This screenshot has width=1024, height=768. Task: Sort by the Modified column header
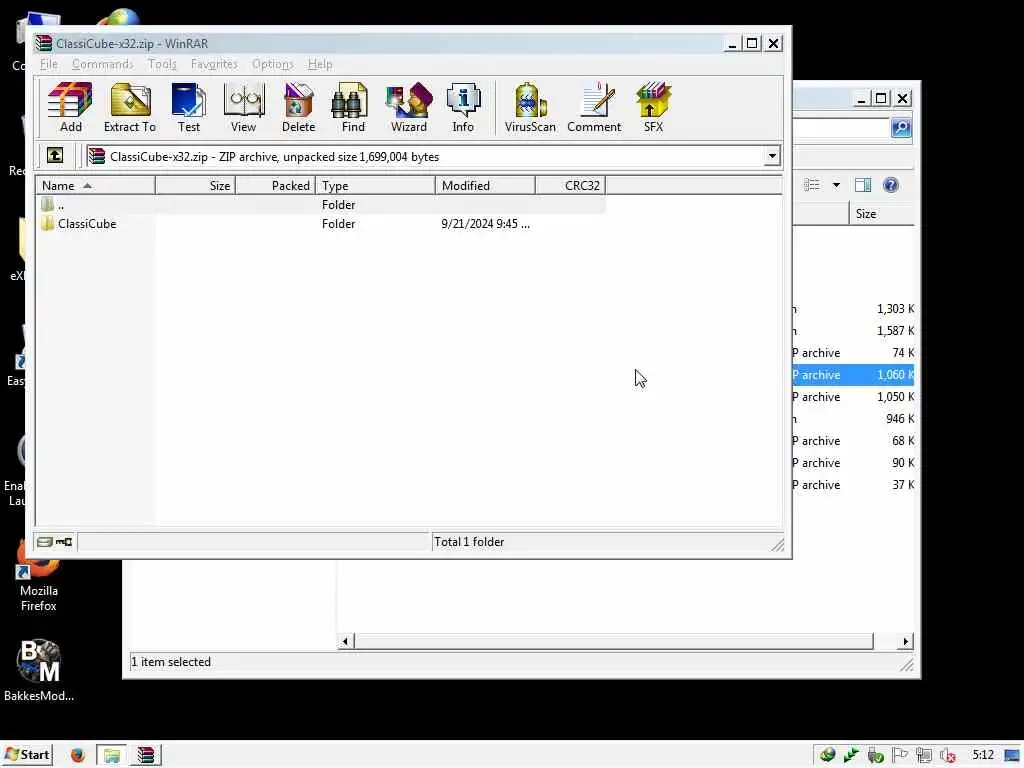click(485, 185)
